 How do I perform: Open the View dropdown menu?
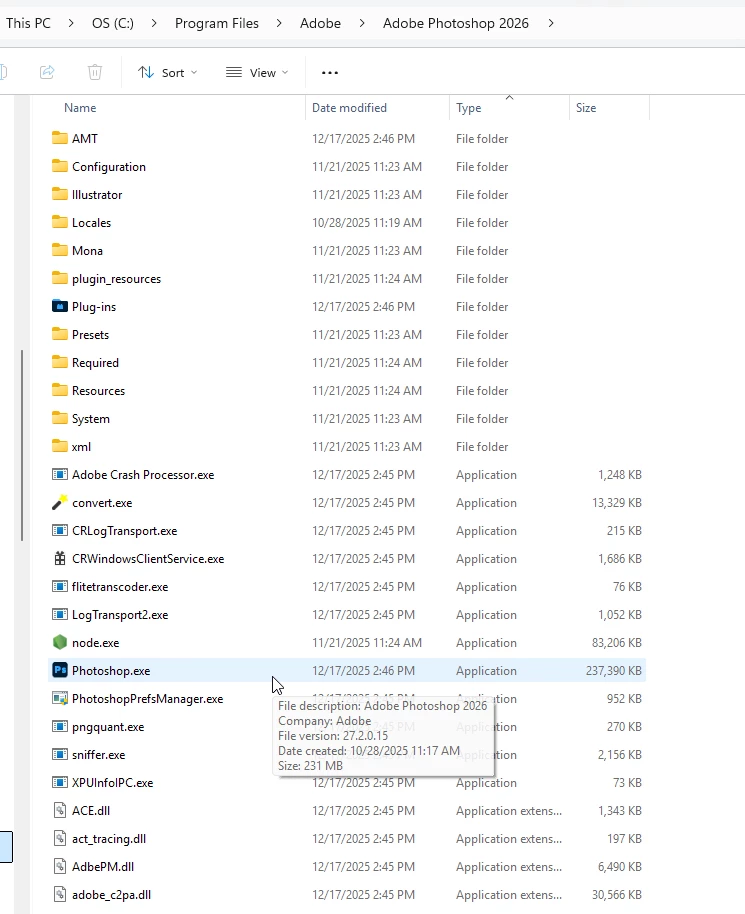point(257,72)
